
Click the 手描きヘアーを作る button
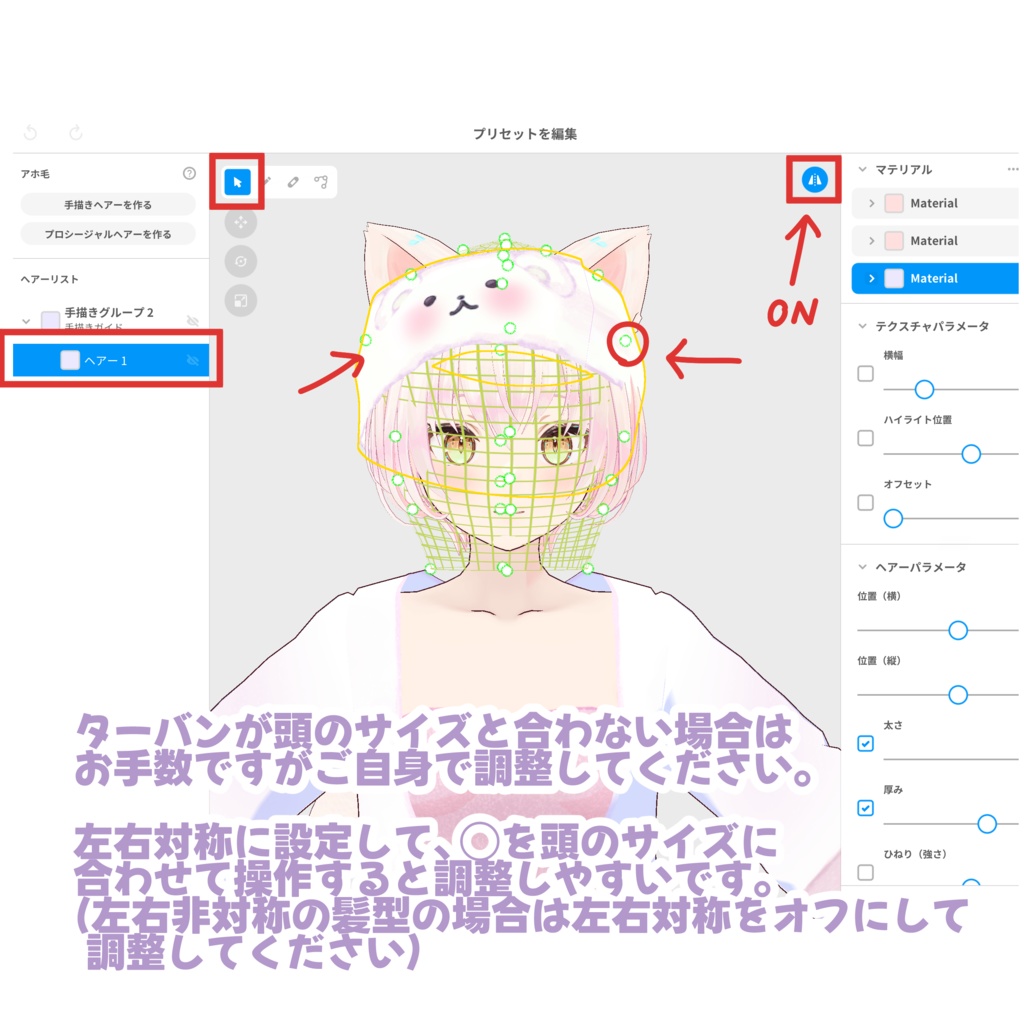[108, 203]
